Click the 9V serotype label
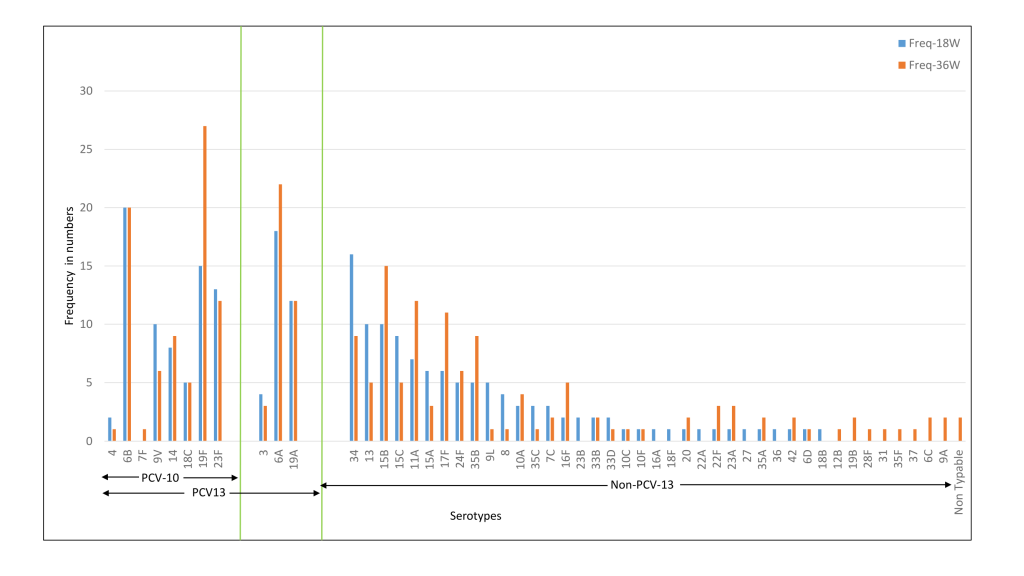Image resolution: width=1024 pixels, height=576 pixels. (157, 456)
